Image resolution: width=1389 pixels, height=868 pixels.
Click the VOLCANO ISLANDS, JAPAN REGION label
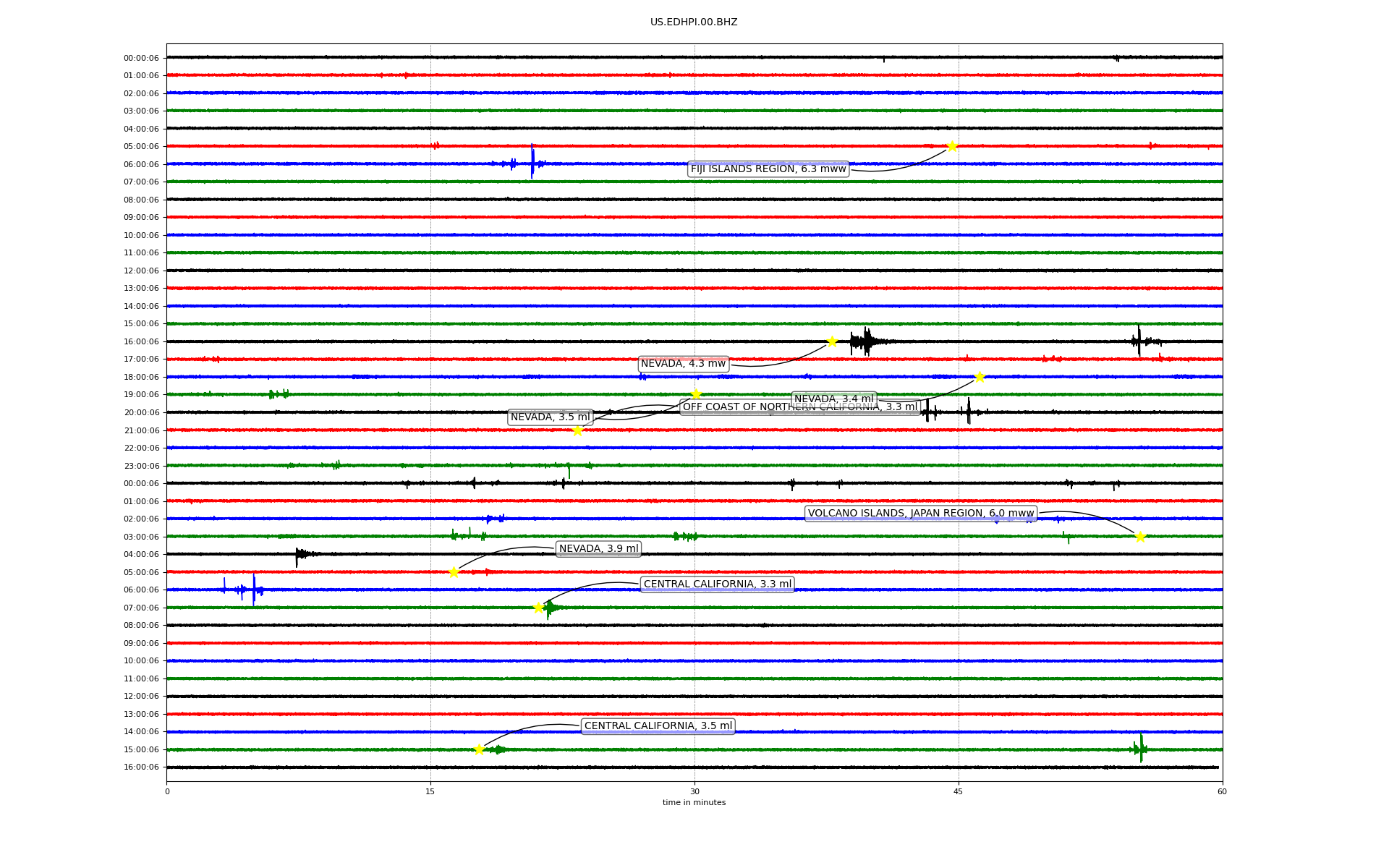920,514
